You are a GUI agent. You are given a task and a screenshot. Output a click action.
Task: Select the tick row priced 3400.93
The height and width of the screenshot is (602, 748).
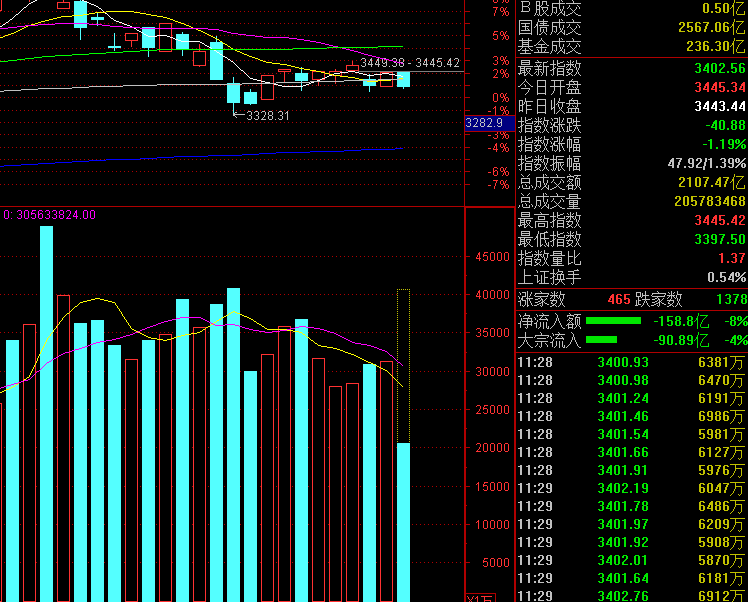631,363
